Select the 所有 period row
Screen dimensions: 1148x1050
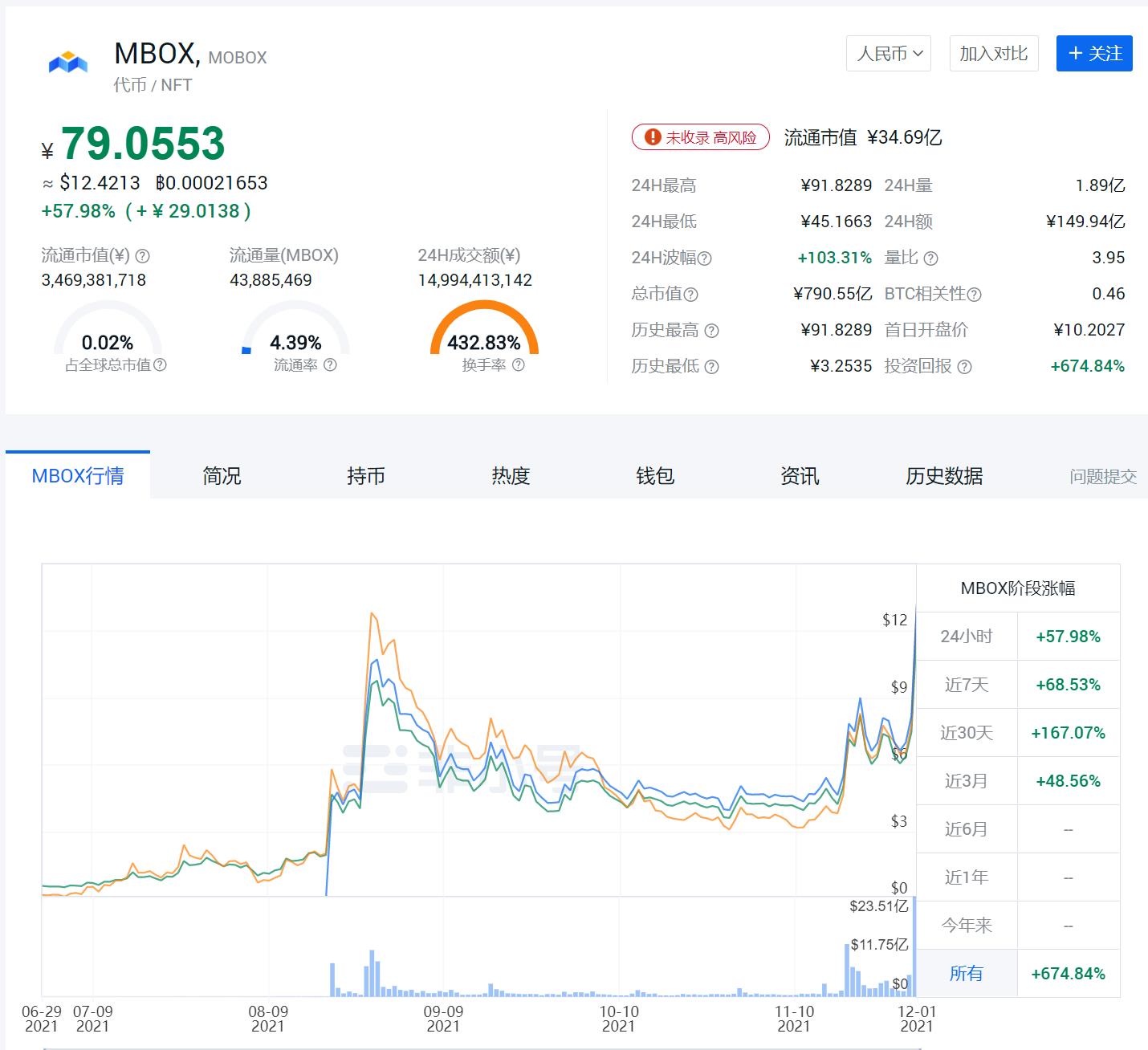[1018, 974]
